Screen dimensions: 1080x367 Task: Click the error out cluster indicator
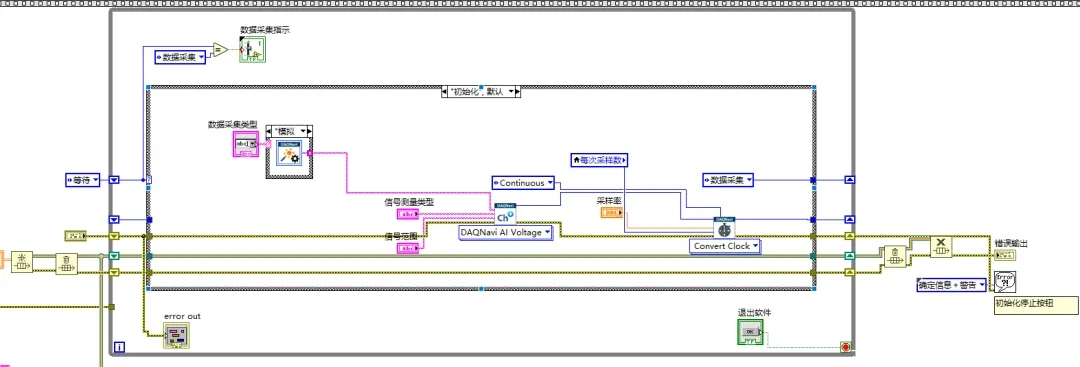point(176,335)
